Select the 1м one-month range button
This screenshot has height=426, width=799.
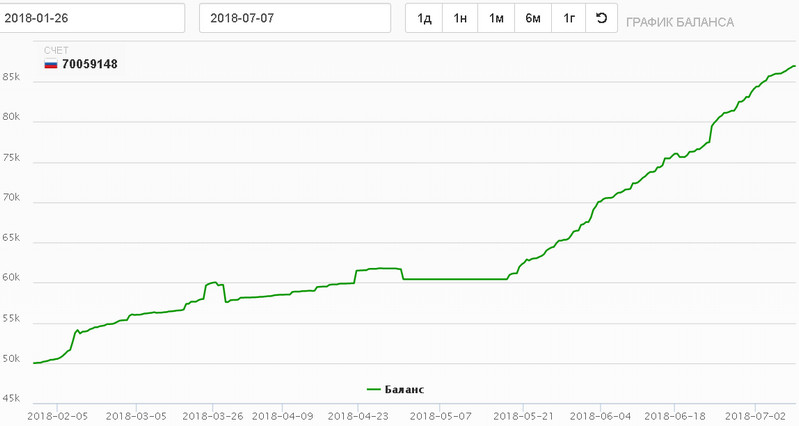click(496, 18)
